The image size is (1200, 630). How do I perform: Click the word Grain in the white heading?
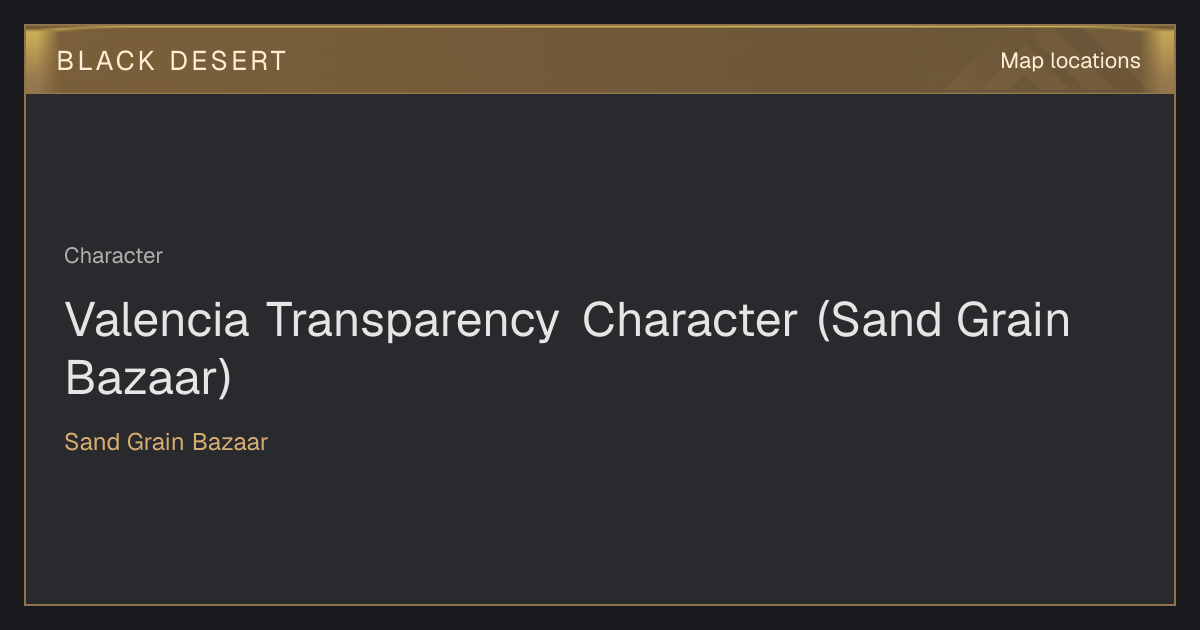click(x=1014, y=320)
